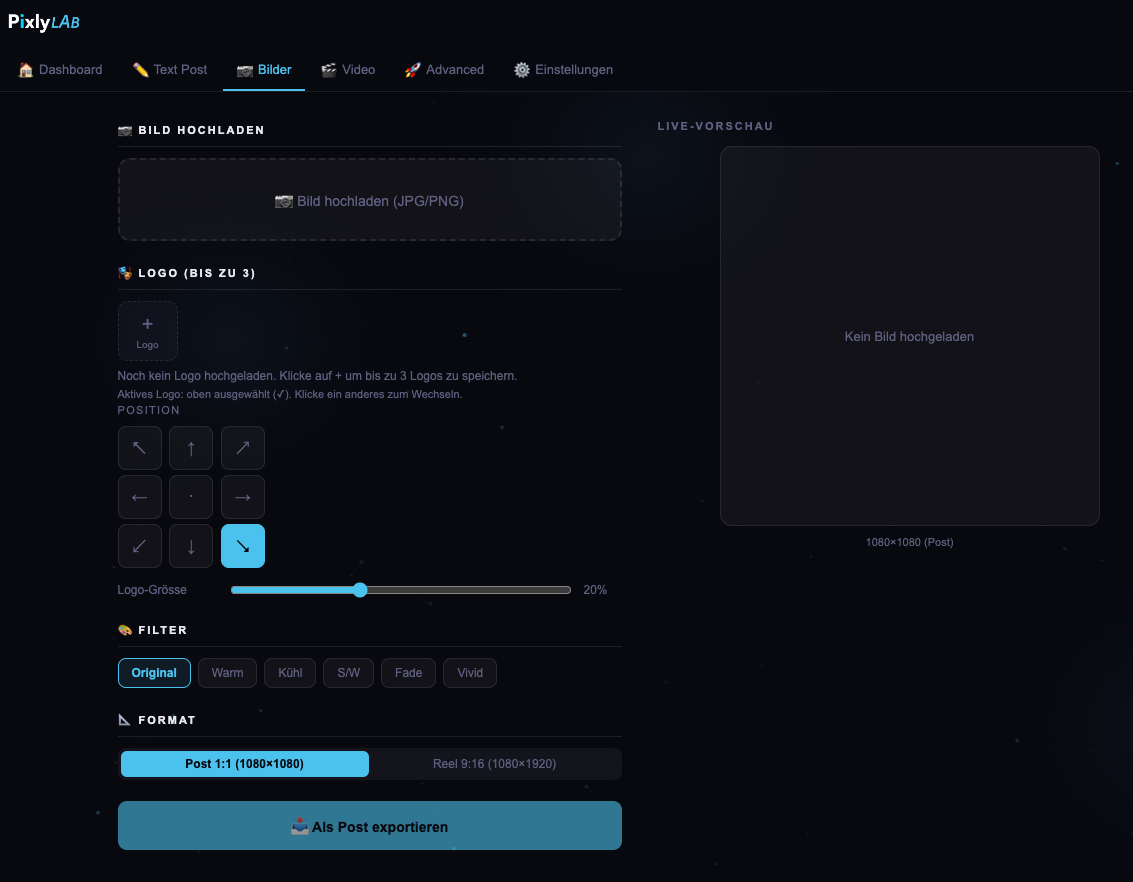Click the PixlyLAB logo
This screenshot has width=1133, height=882.
(44, 22)
